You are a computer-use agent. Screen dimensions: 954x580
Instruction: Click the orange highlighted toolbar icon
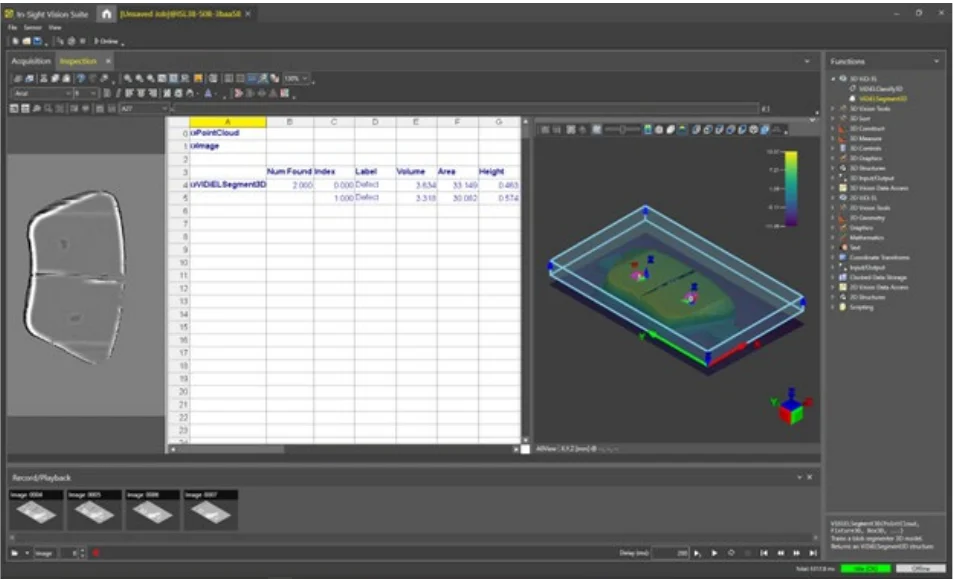[198, 79]
